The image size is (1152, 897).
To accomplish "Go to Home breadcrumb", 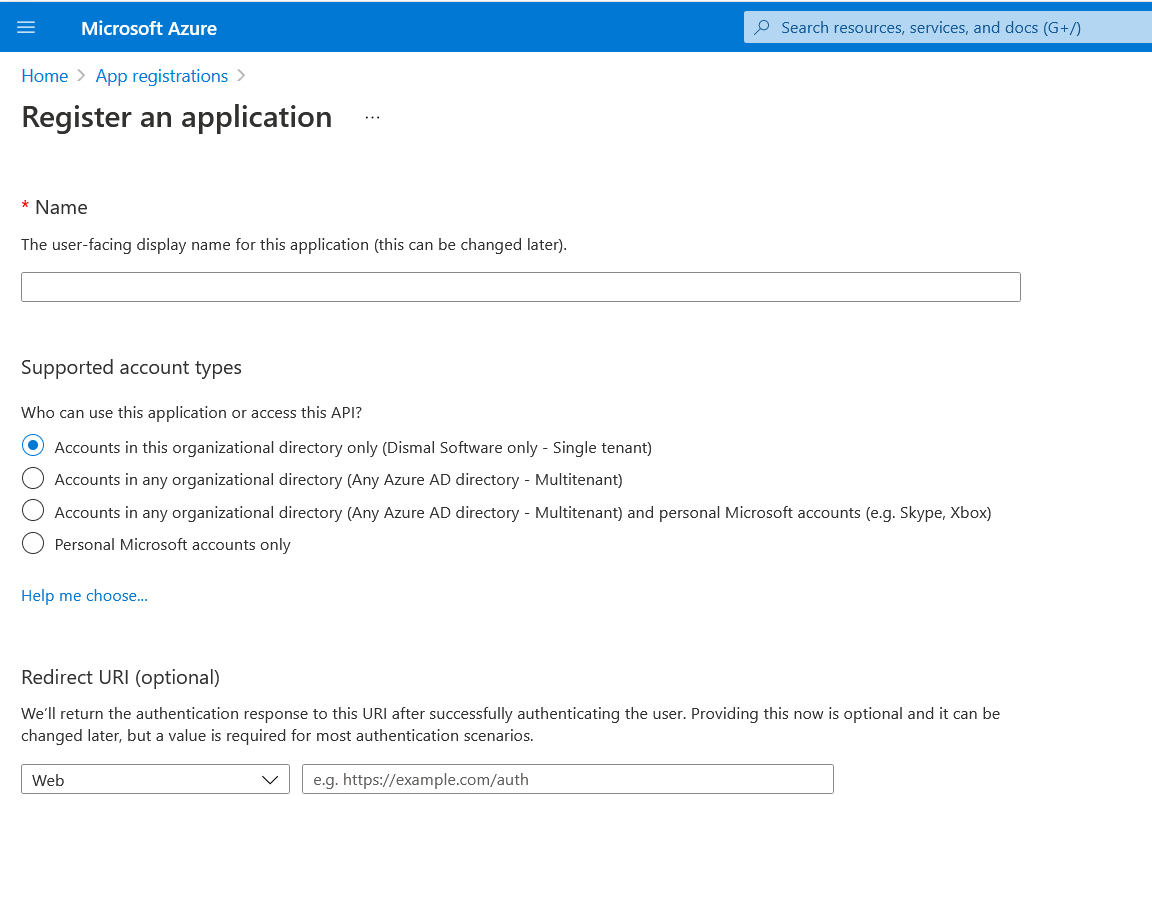I will 45,76.
